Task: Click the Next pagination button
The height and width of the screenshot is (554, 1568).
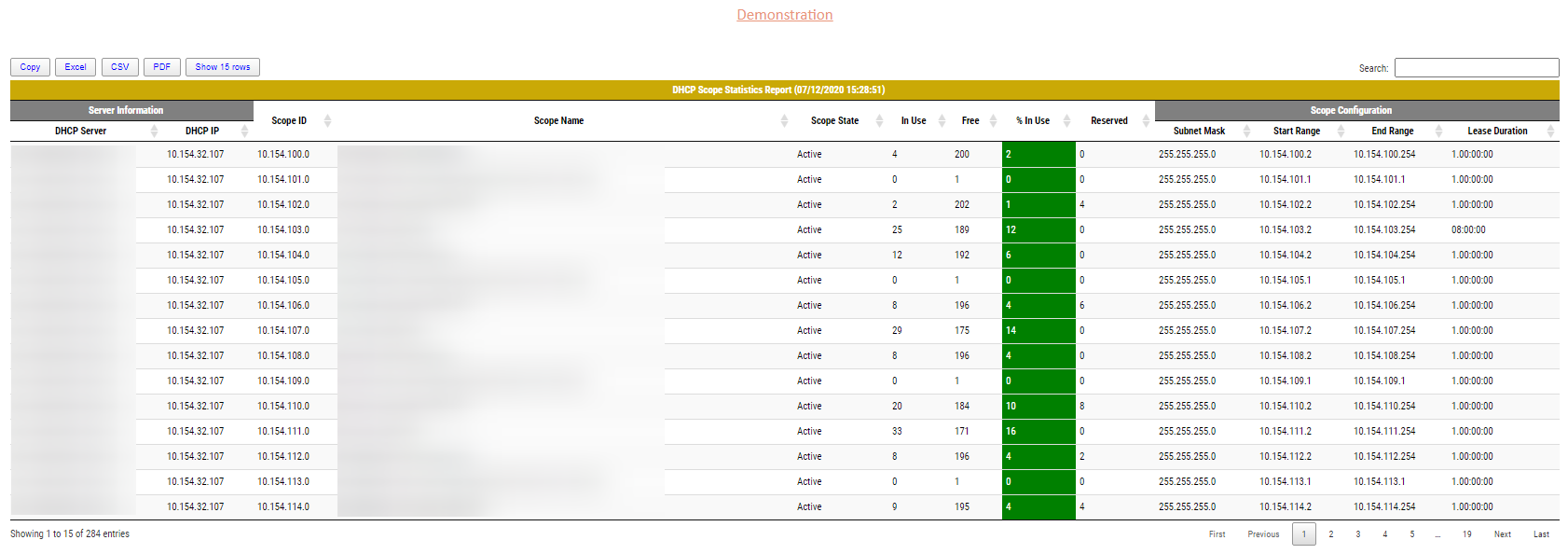Action: click(1502, 534)
